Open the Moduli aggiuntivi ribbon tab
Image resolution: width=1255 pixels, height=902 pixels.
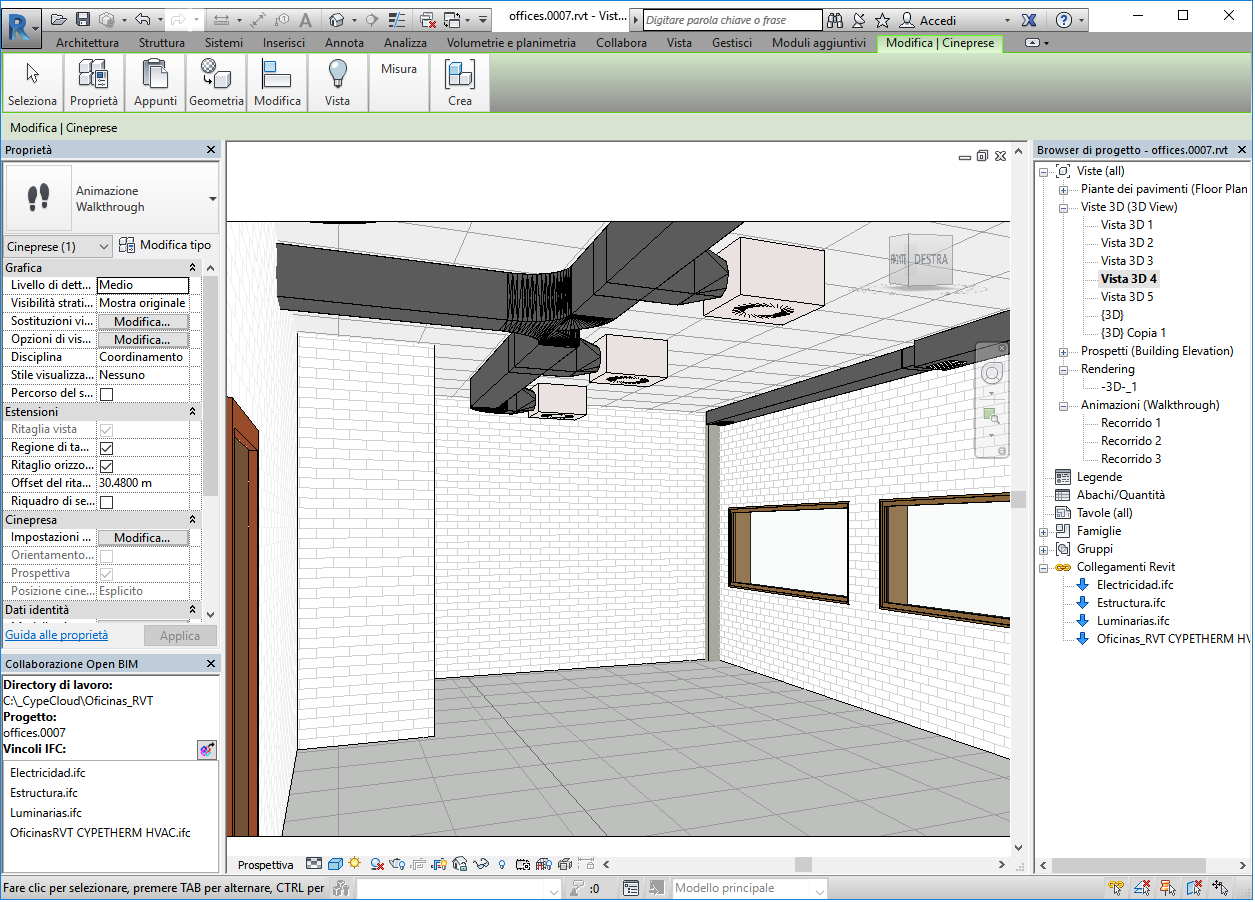tap(819, 43)
